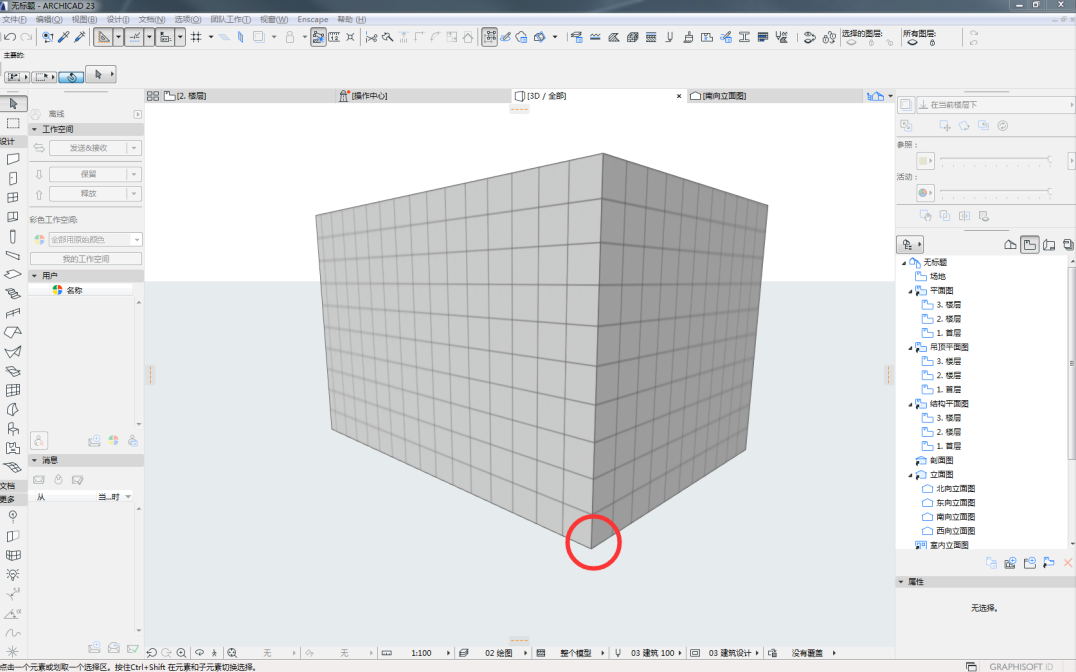Toggle the guide lines button in toolbar
Image resolution: width=1076 pixels, height=672 pixels.
tap(103, 37)
